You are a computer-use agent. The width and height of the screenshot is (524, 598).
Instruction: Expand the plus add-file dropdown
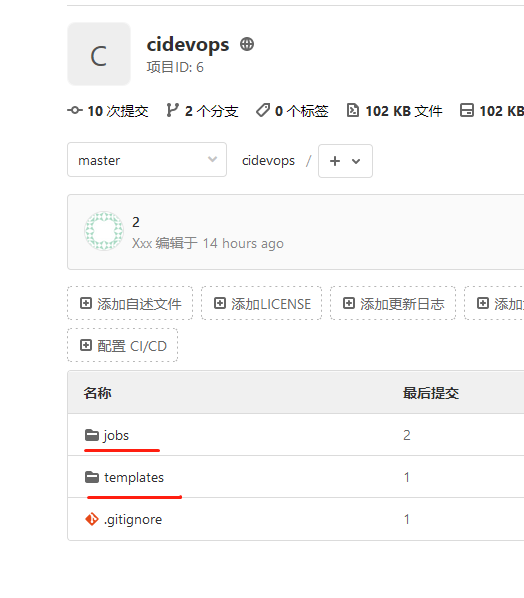[345, 161]
